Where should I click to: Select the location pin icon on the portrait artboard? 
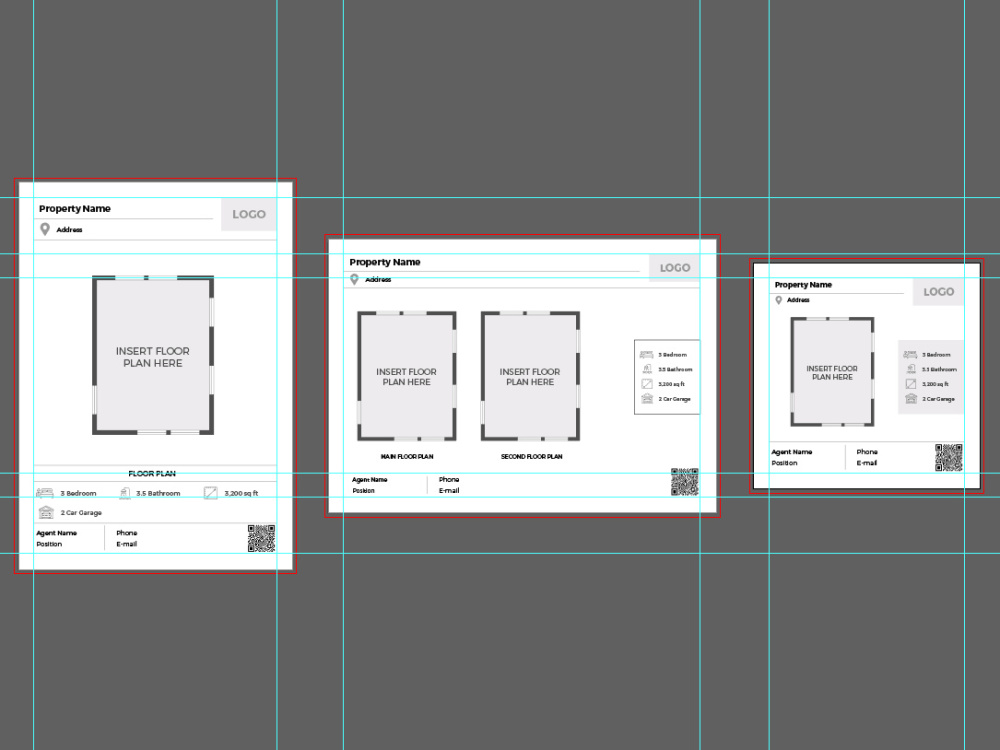pos(45,229)
